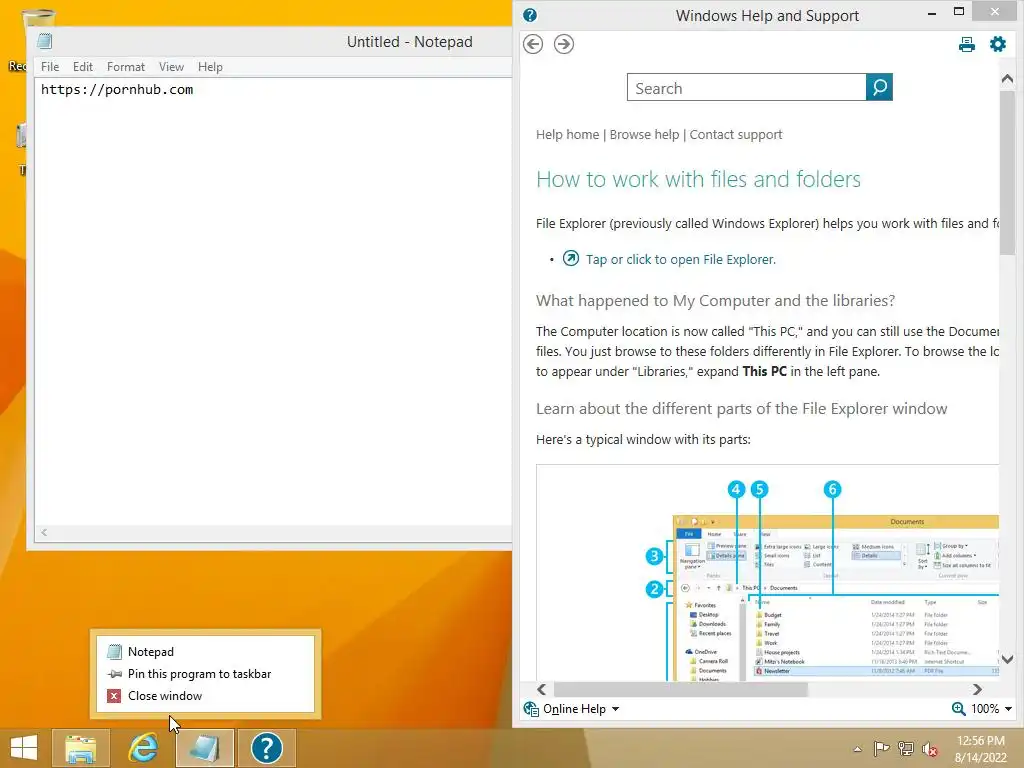Open the Help home link
The image size is (1024, 768).
click(568, 135)
